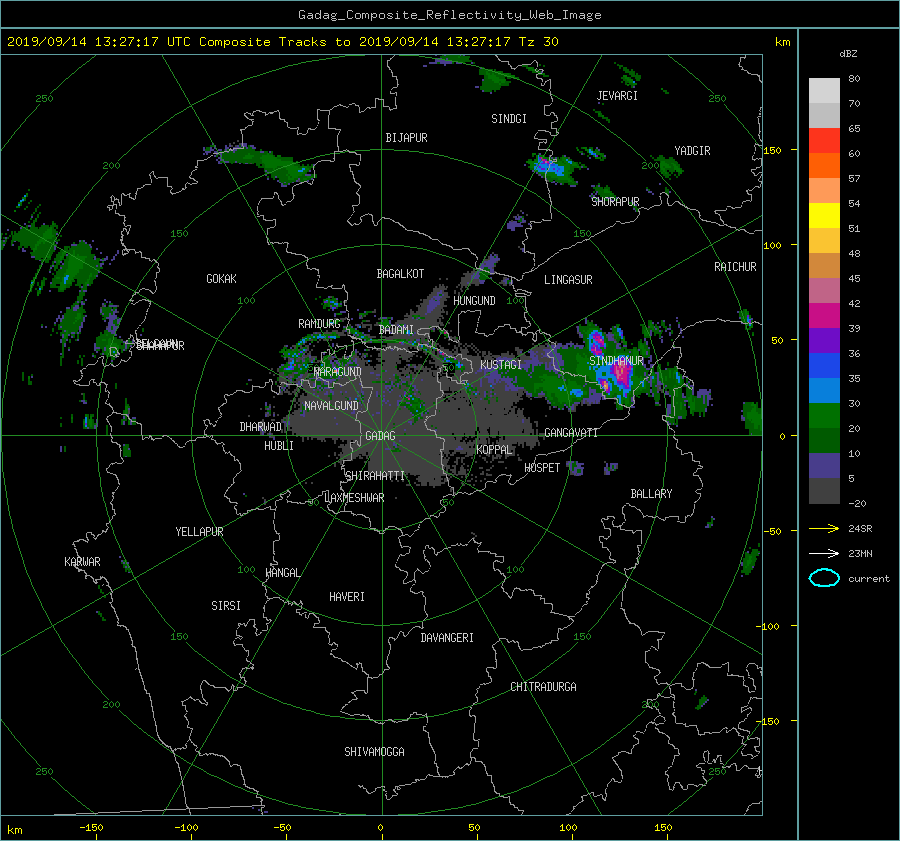Click the BALLARY city label
The height and width of the screenshot is (841, 900).
point(651,494)
